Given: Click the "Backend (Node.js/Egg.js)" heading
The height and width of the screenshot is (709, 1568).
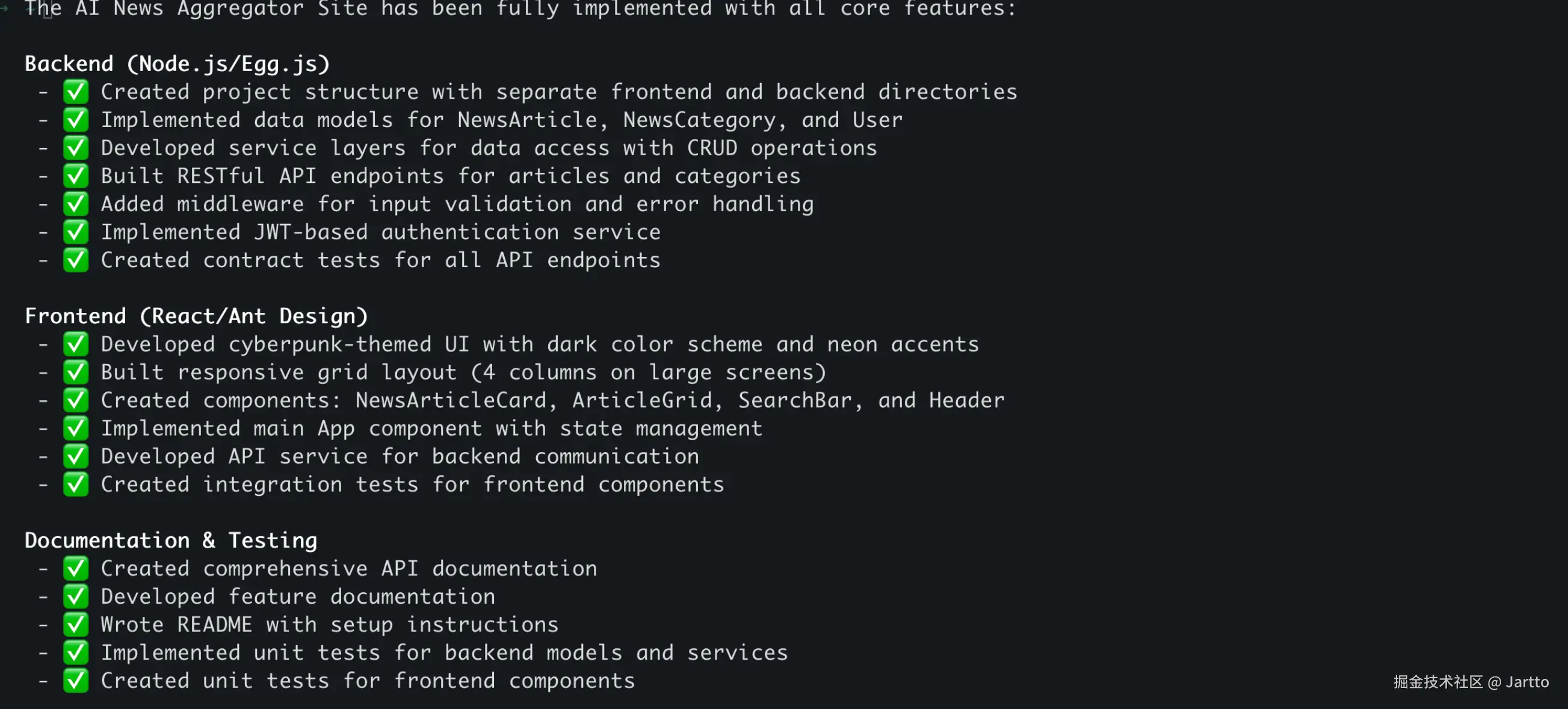Looking at the screenshot, I should coord(177,64).
